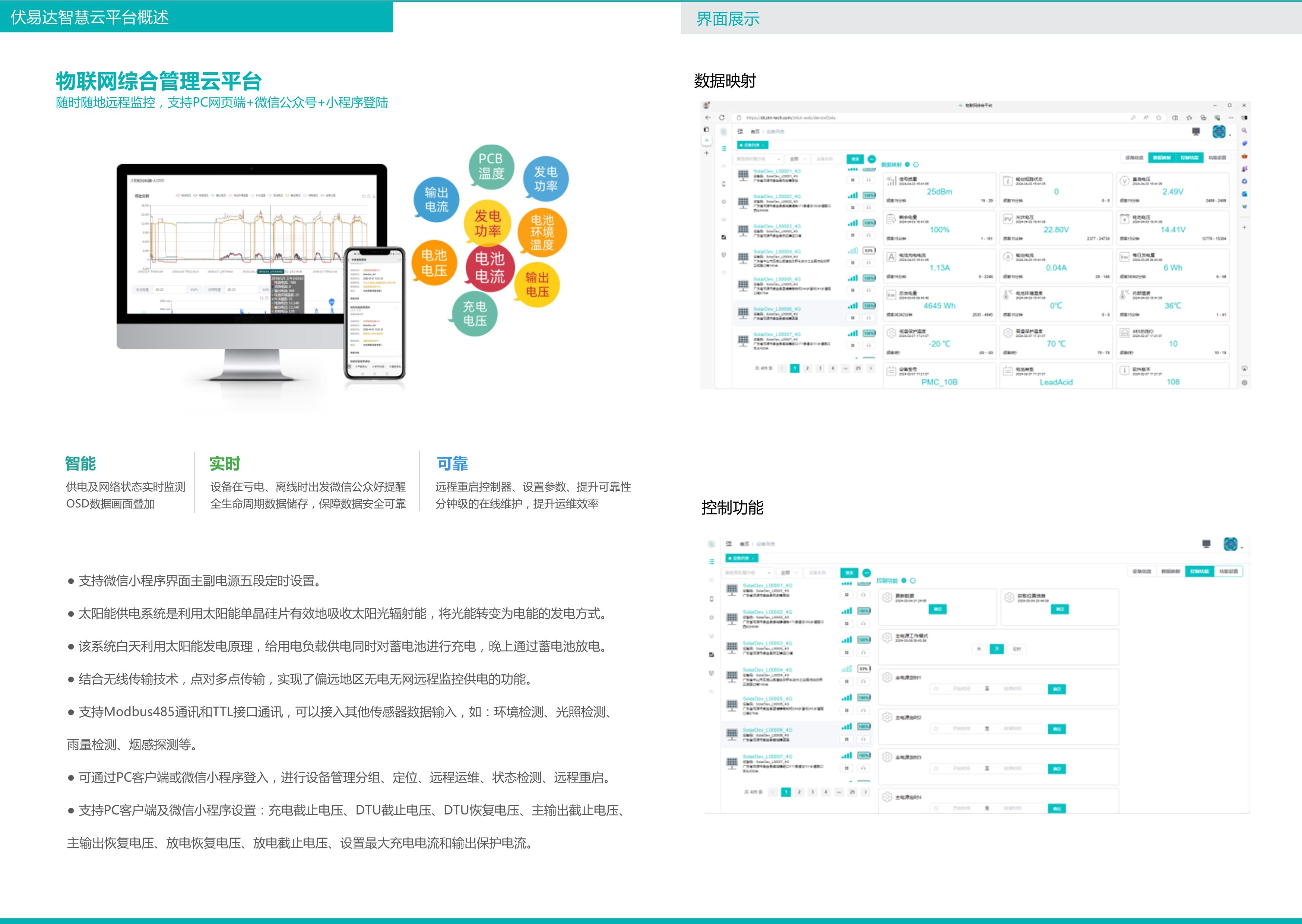Click gear icon of 主电源工作模式 card
The width and height of the screenshot is (1302, 924).
(887, 637)
